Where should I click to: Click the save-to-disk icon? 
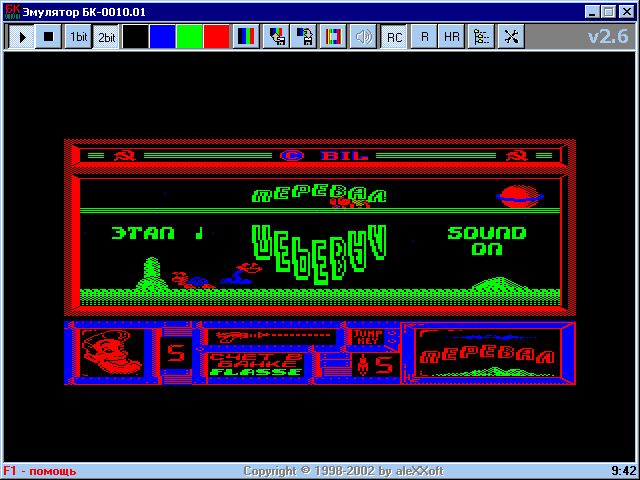pyautogui.click(x=304, y=37)
